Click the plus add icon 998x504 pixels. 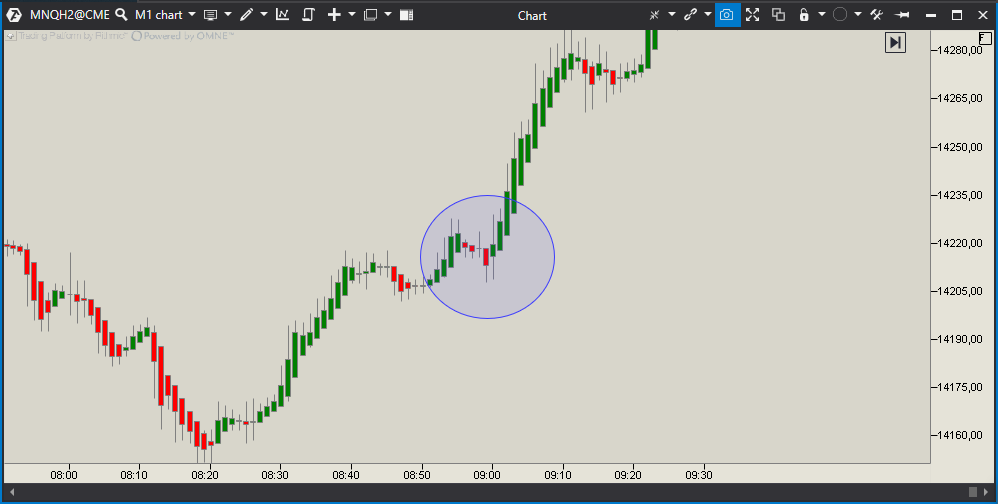[334, 15]
